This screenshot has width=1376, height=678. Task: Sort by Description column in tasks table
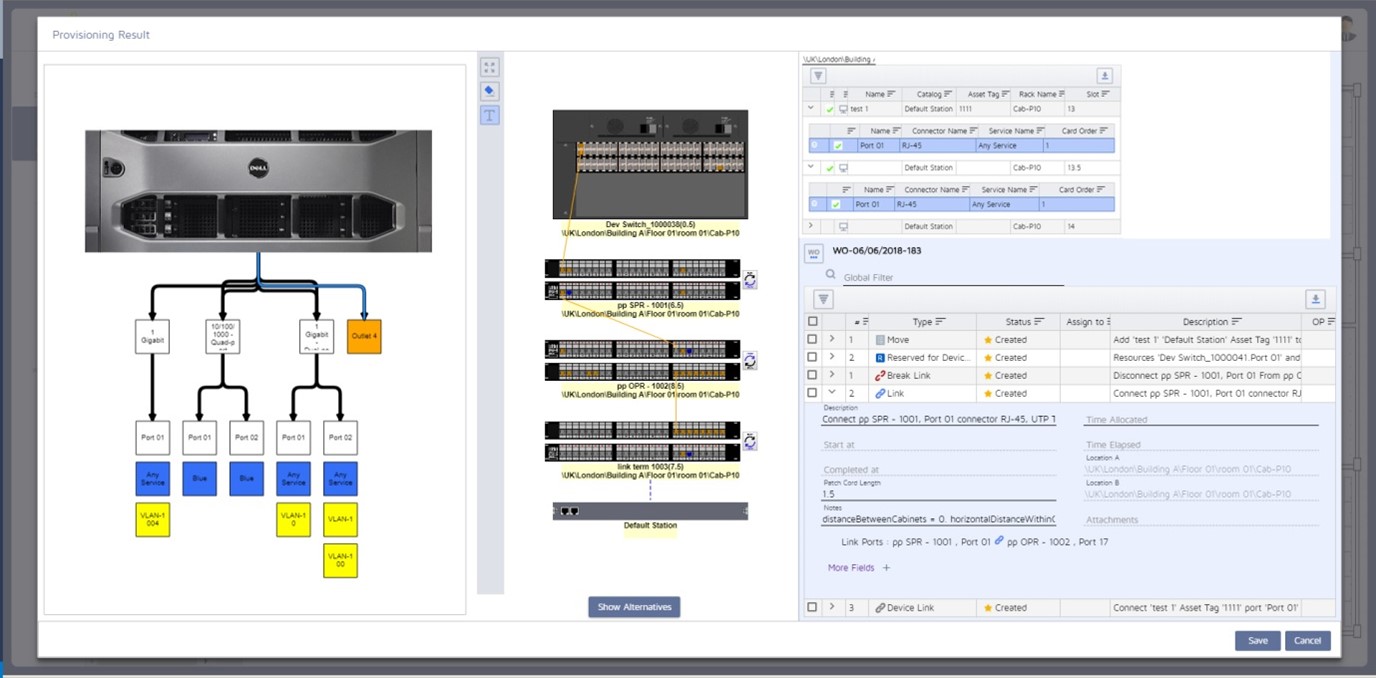(1212, 322)
